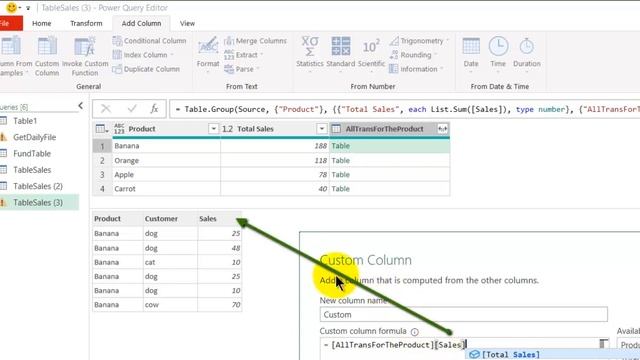Viewport: 640px width, 360px height.
Task: Select the TableSales (3) query
Action: pos(39,202)
